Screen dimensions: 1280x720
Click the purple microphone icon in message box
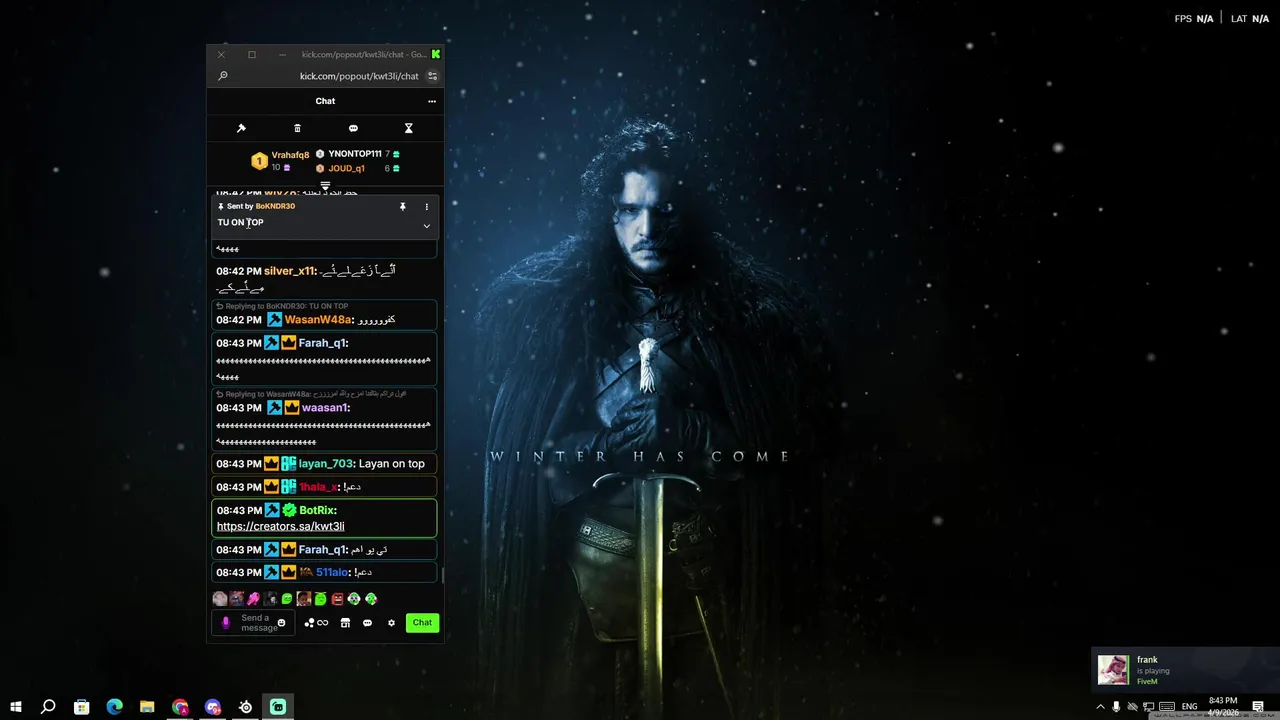point(225,623)
